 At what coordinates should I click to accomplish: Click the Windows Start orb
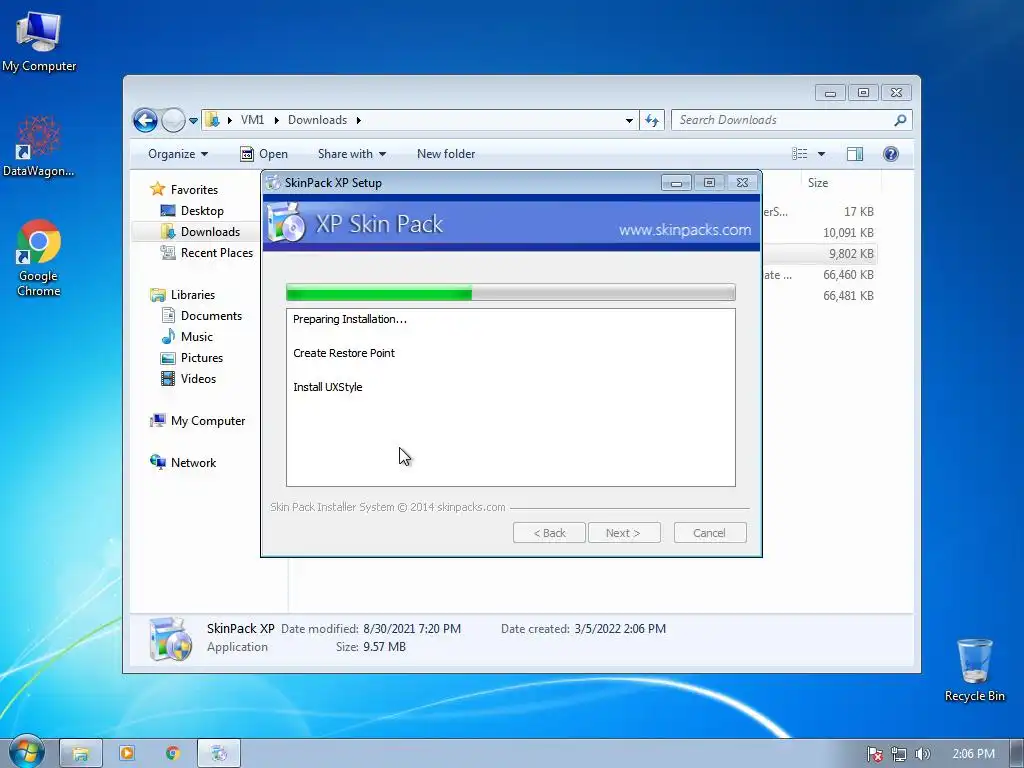[x=26, y=752]
